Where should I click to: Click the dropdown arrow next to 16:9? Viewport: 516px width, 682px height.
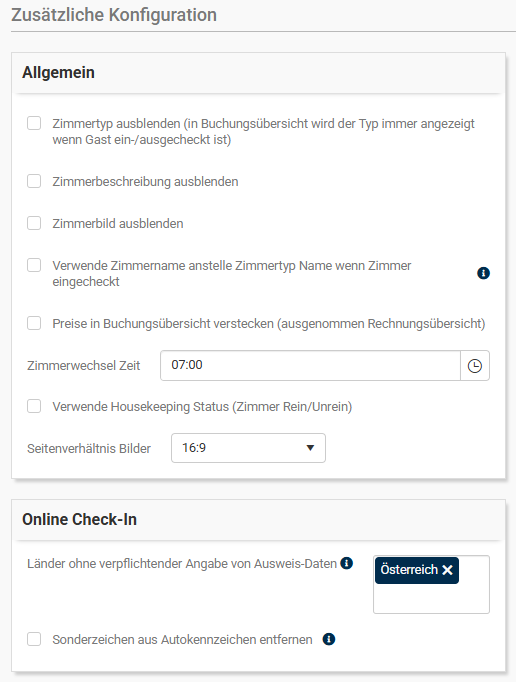click(x=310, y=448)
